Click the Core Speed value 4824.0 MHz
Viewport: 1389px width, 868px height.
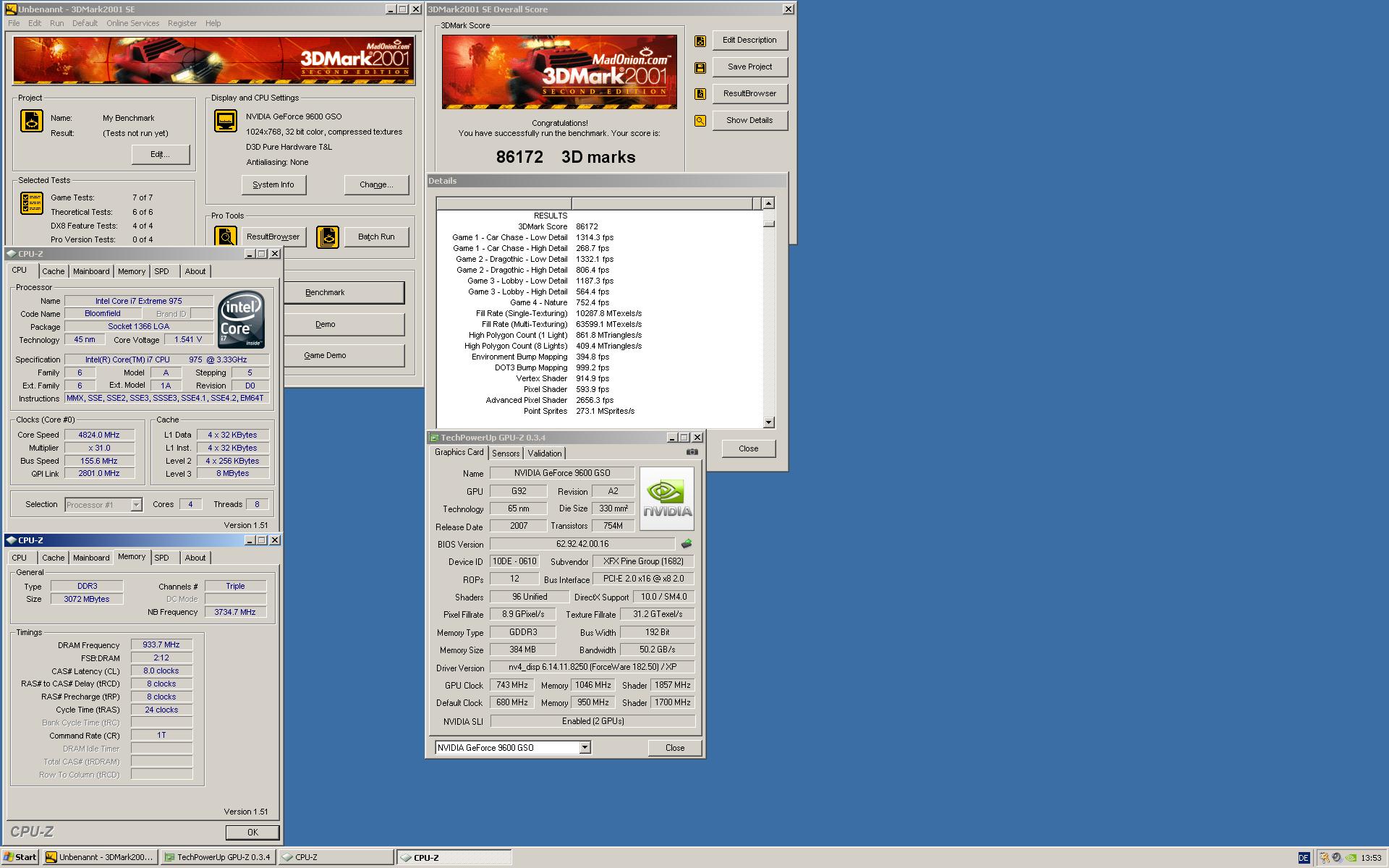[99, 435]
